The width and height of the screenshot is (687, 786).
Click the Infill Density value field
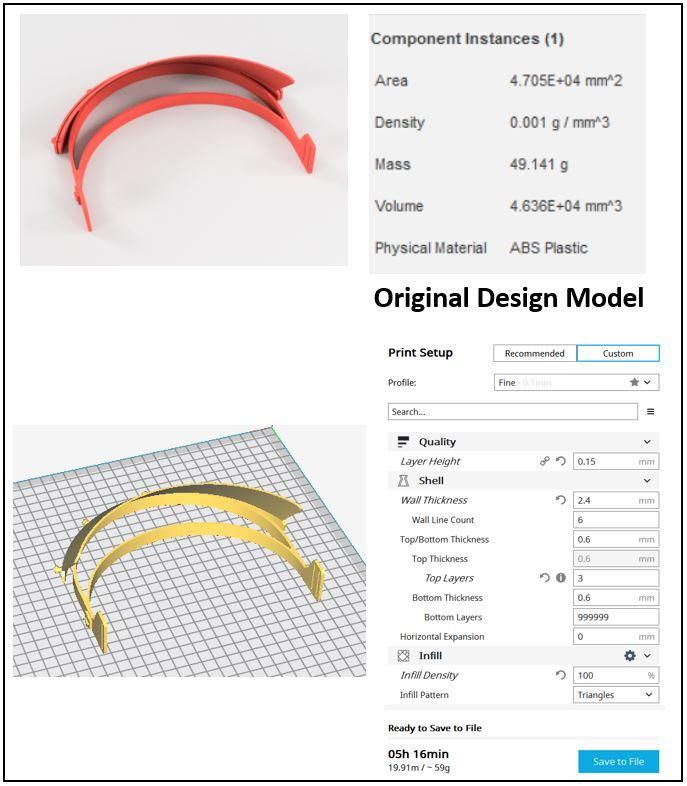click(x=616, y=675)
